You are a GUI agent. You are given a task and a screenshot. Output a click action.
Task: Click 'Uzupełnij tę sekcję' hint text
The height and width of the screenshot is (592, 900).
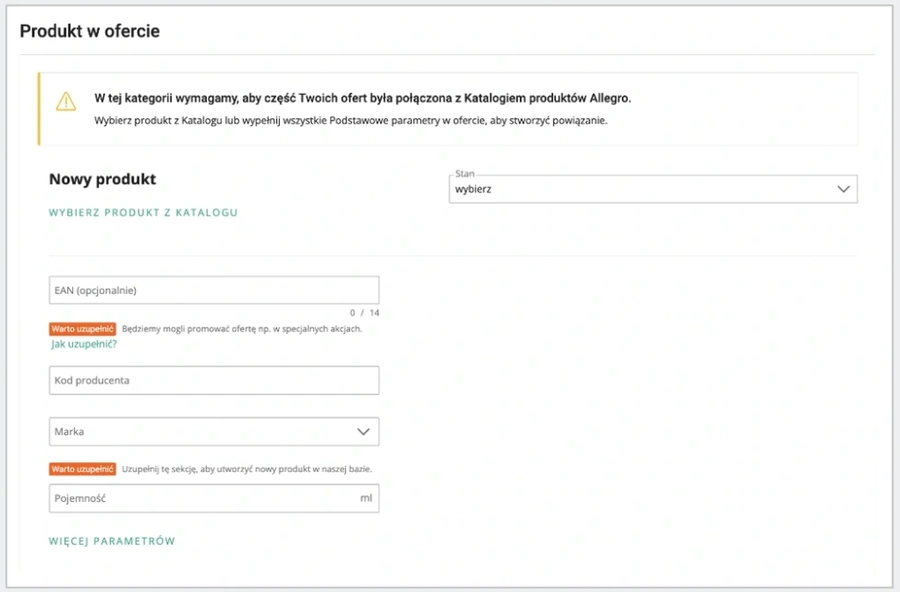(x=247, y=469)
